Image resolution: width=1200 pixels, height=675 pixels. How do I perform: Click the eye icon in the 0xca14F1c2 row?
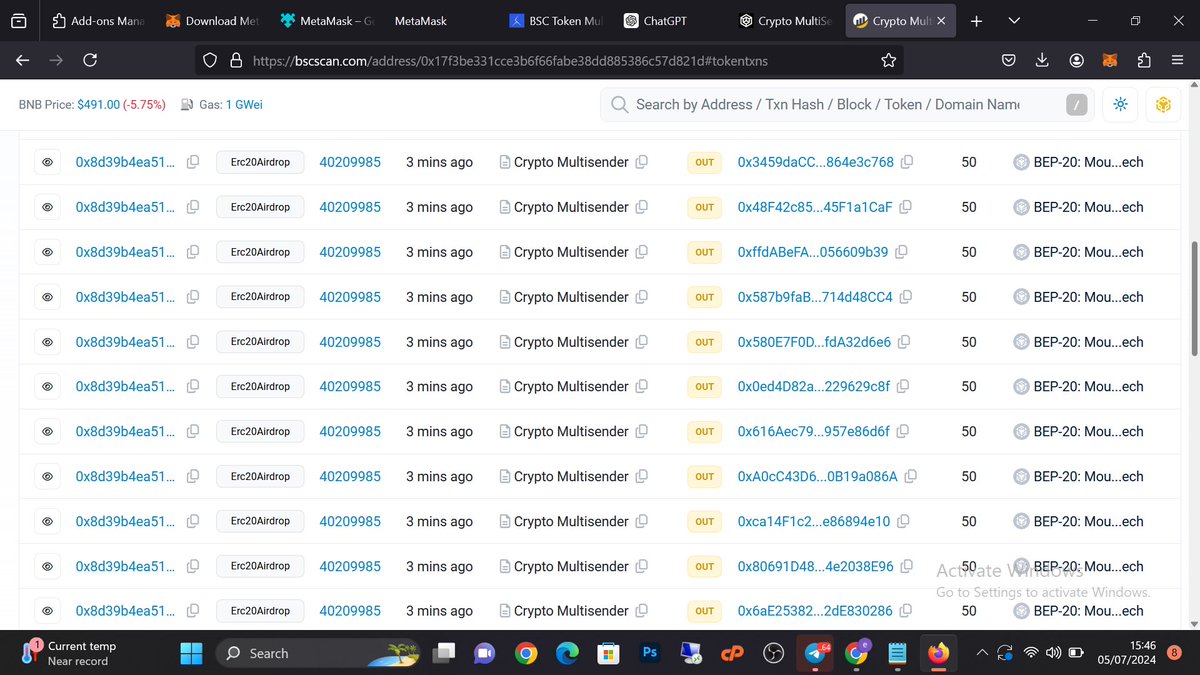click(x=47, y=521)
